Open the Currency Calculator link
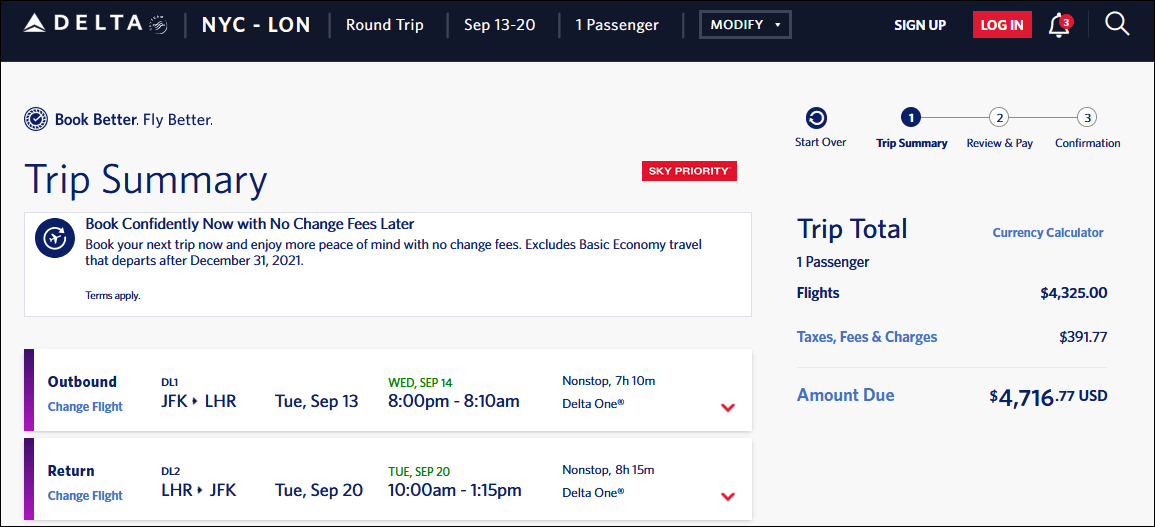The width and height of the screenshot is (1155, 527). click(1047, 232)
